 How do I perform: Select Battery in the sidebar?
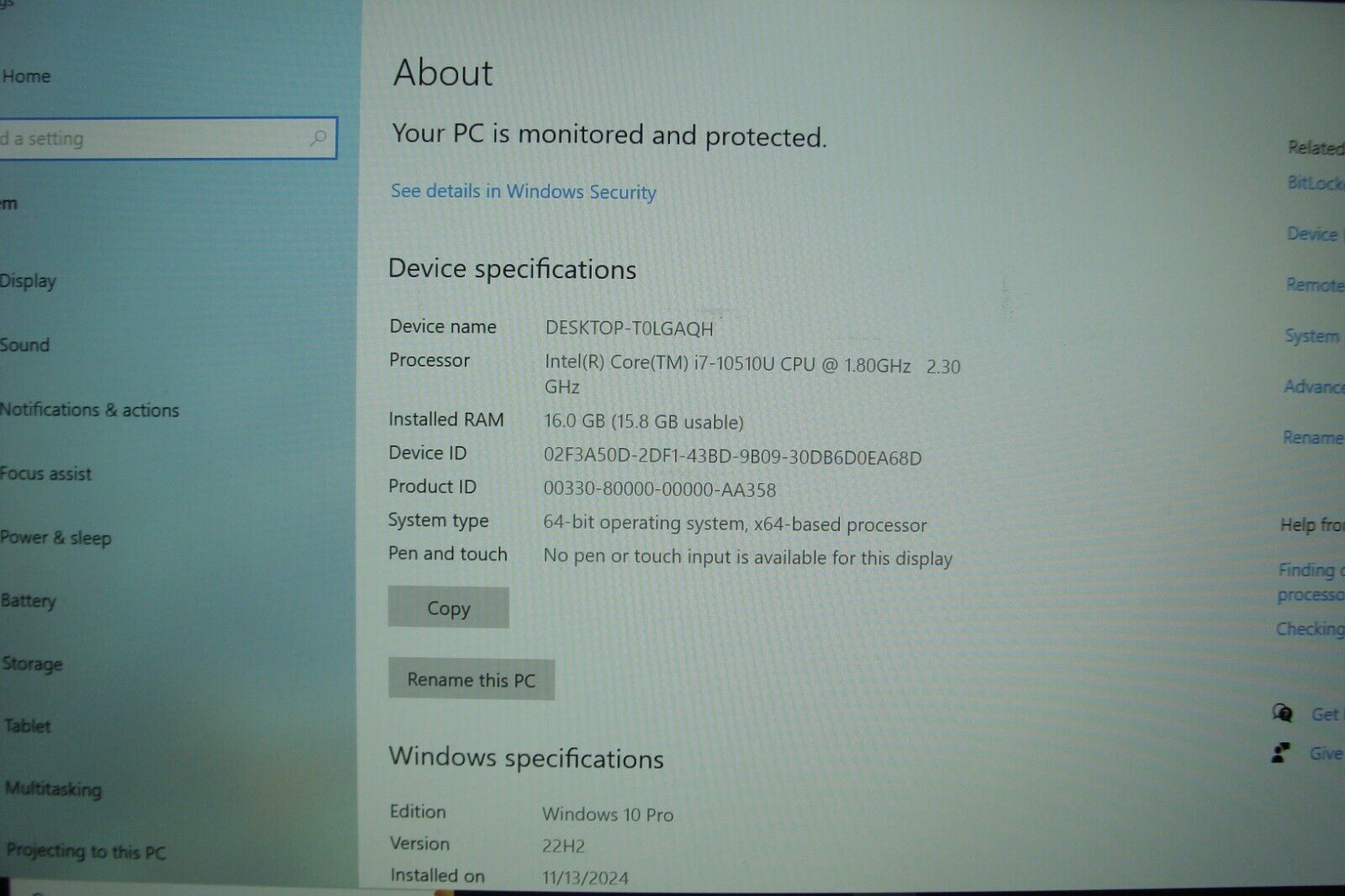[29, 601]
